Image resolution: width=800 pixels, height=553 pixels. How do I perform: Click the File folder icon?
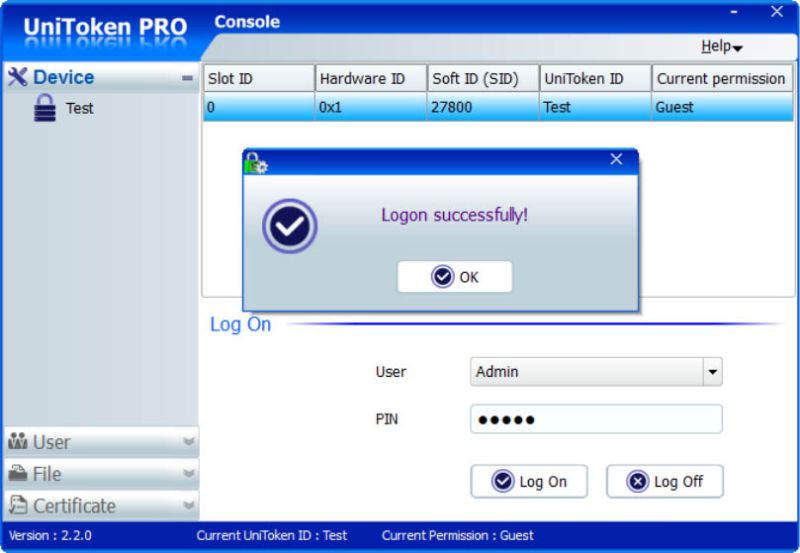pos(17,473)
